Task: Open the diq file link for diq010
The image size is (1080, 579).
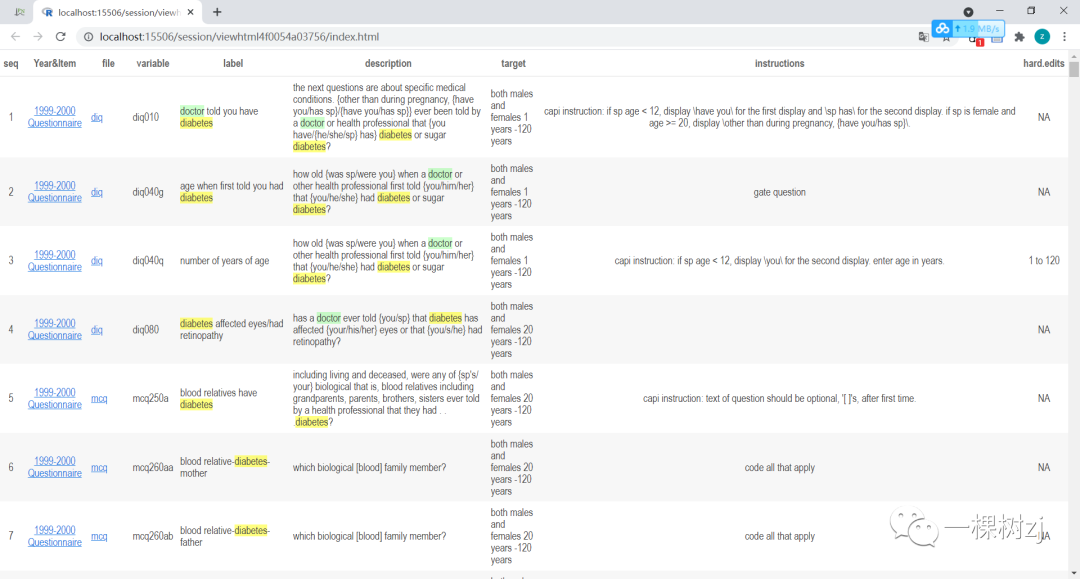Action: coord(97,118)
